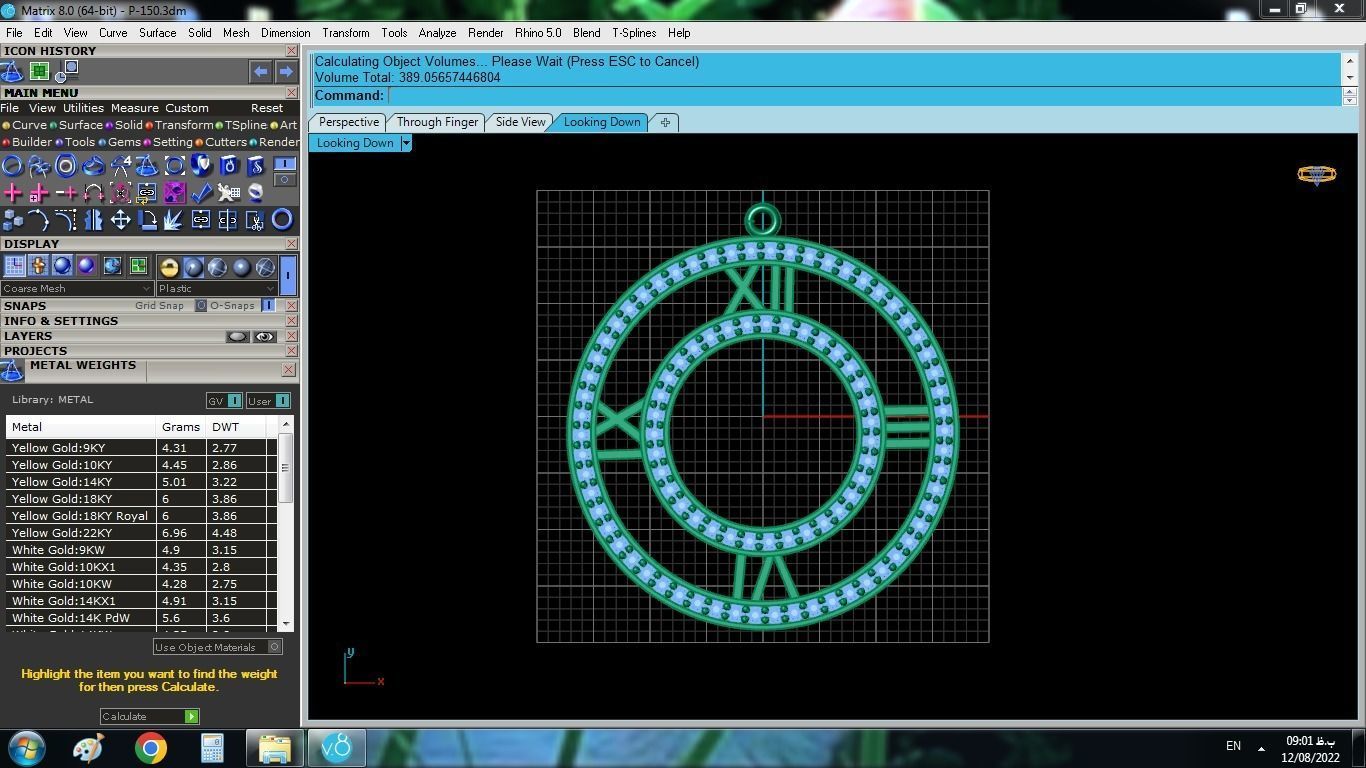Click the history back arrow in Icon History
Screen dimensions: 1366x768
260,71
